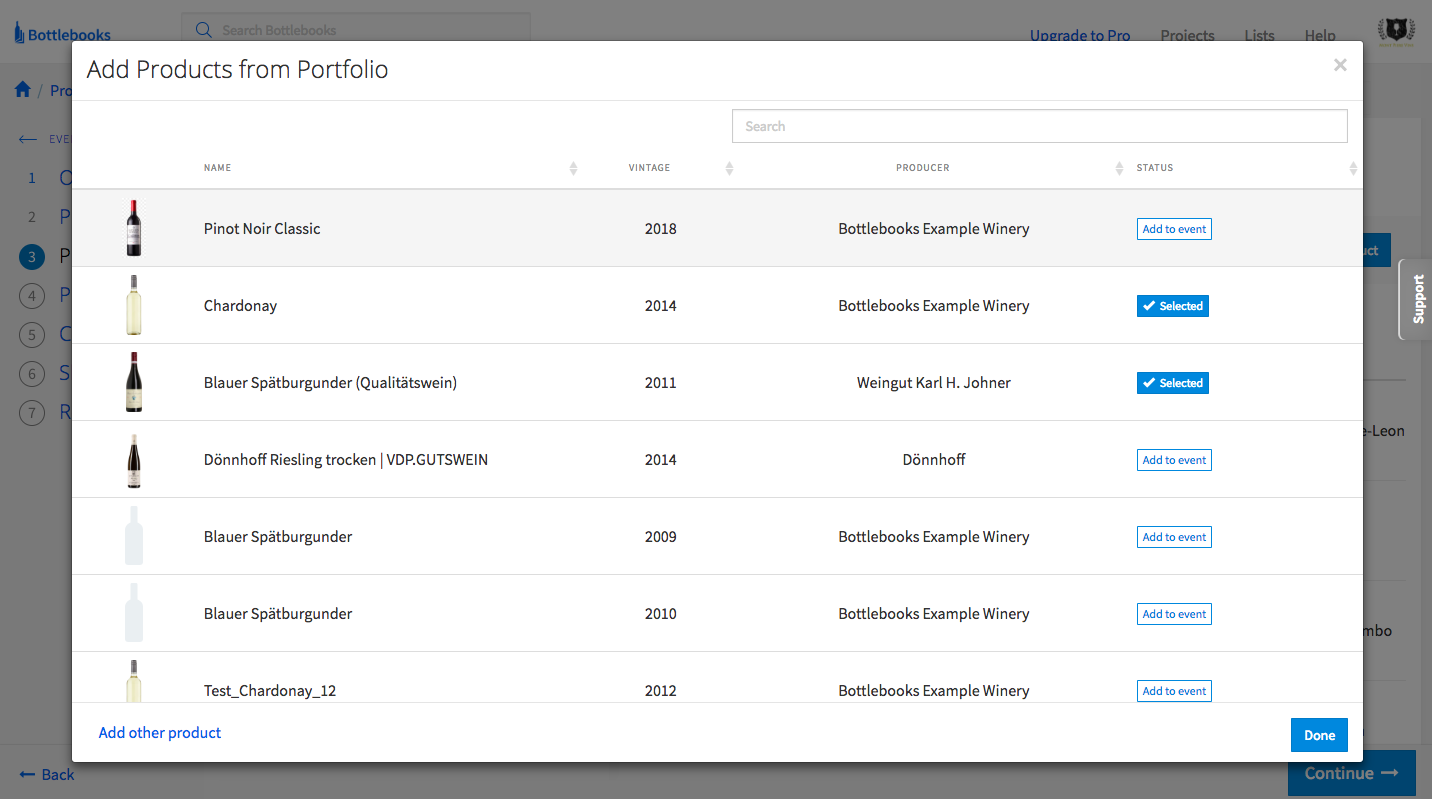The image size is (1432, 799).
Task: Add Blauer Spätburgunder 2009 to event
Action: (1174, 537)
